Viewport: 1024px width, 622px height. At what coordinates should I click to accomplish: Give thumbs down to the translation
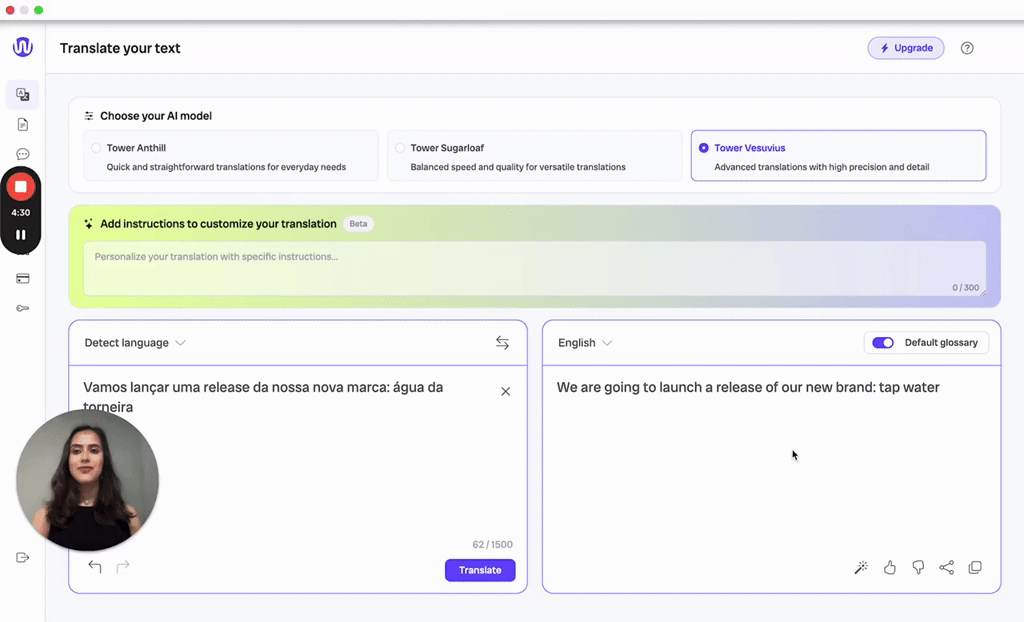(918, 568)
